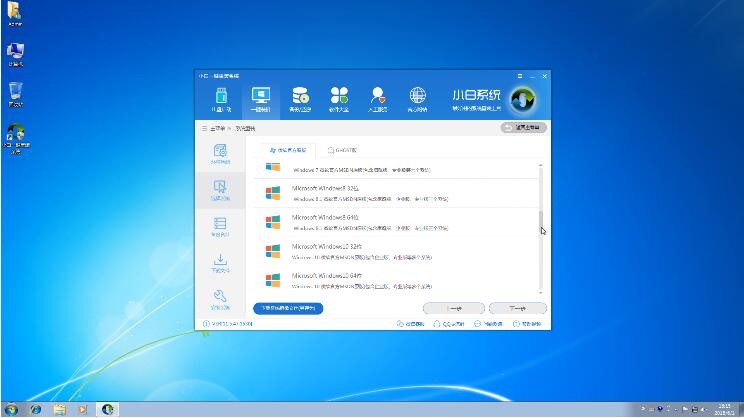Viewport: 744px width, 418px height.
Task: Click the return to main menu button
Action: (523, 128)
